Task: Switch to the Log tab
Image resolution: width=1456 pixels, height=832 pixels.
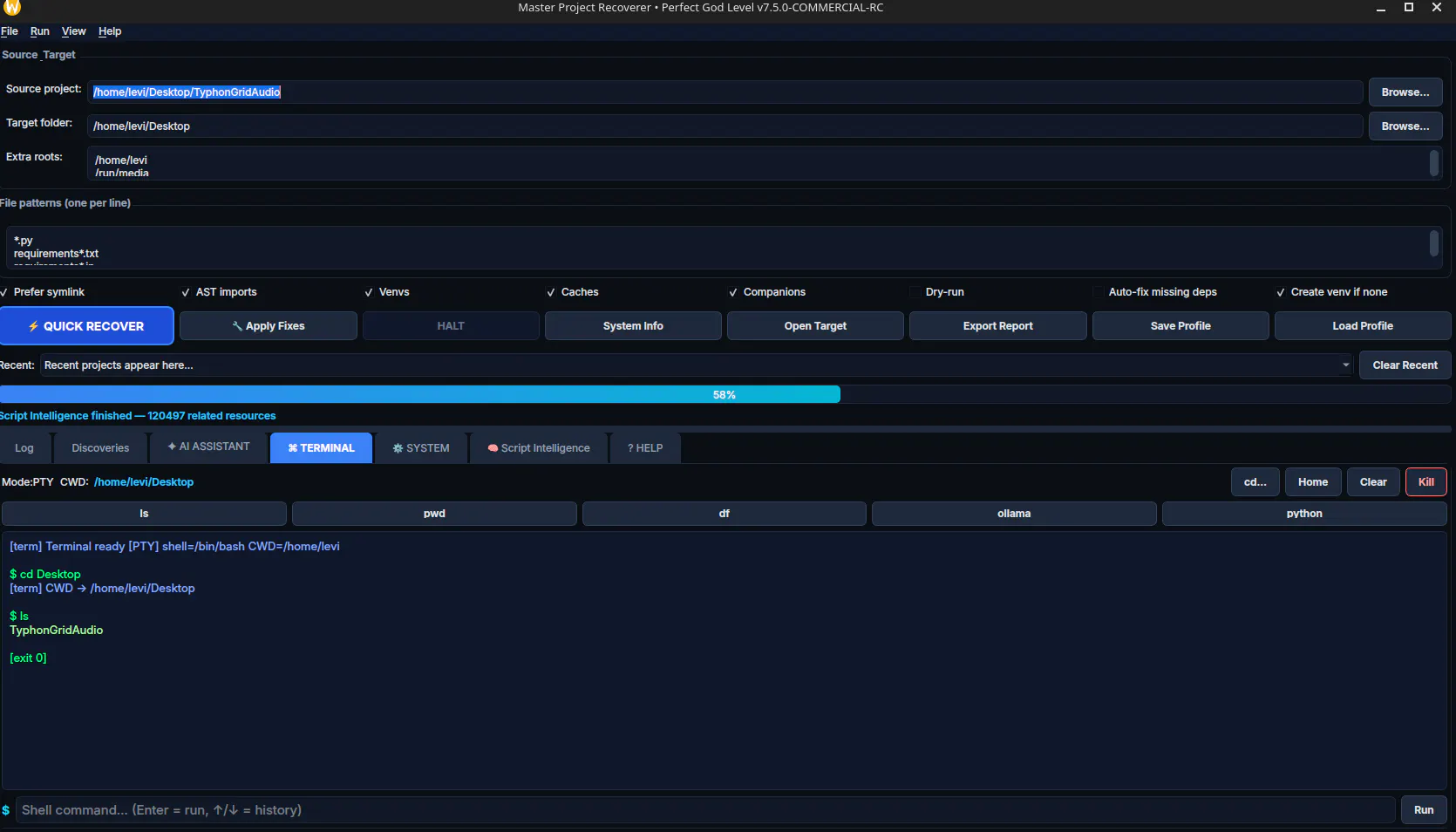Action: [x=24, y=448]
